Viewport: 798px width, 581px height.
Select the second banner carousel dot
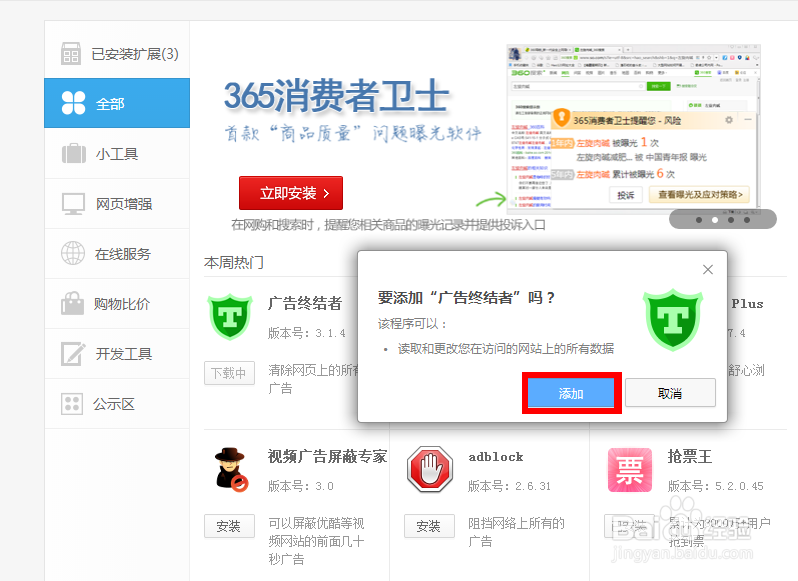[x=715, y=220]
